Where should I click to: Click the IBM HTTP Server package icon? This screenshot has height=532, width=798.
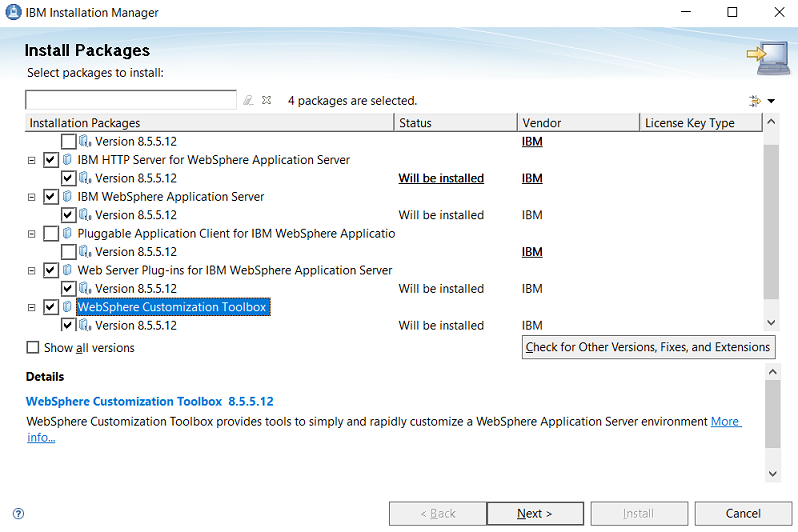68,160
